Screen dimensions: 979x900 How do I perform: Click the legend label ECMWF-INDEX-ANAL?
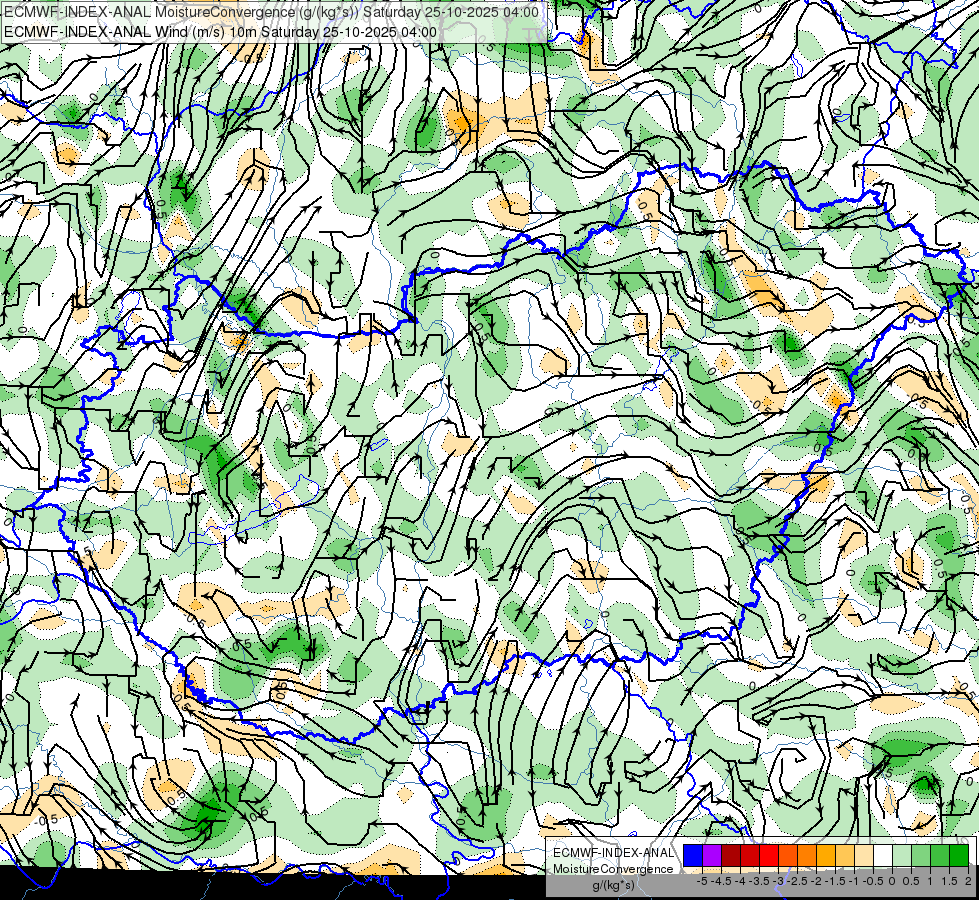[613, 853]
